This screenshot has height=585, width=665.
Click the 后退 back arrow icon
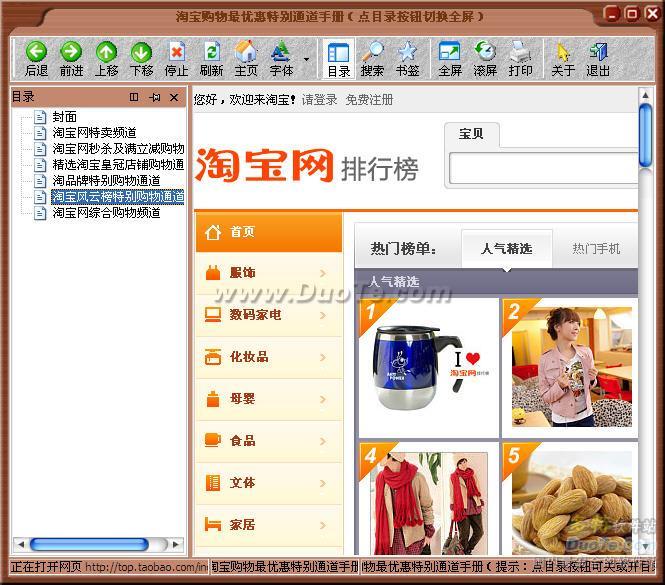[36, 51]
